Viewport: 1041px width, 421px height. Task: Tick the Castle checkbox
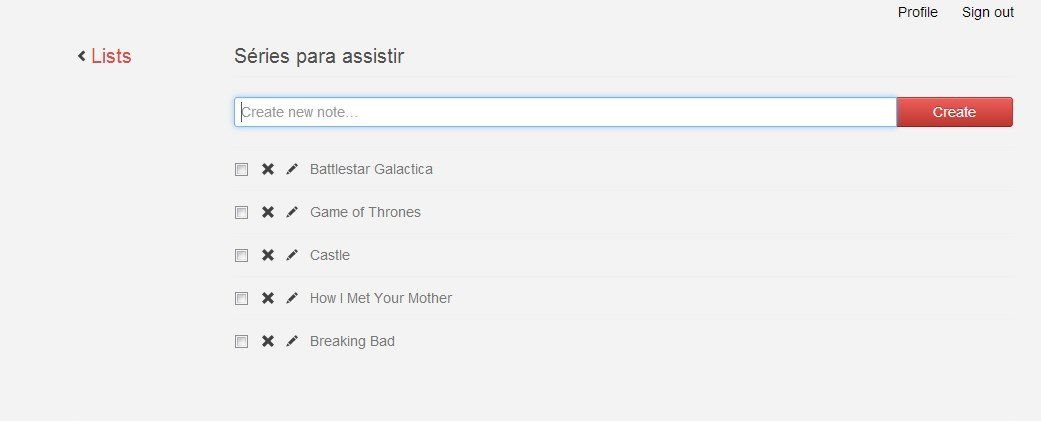pos(242,256)
